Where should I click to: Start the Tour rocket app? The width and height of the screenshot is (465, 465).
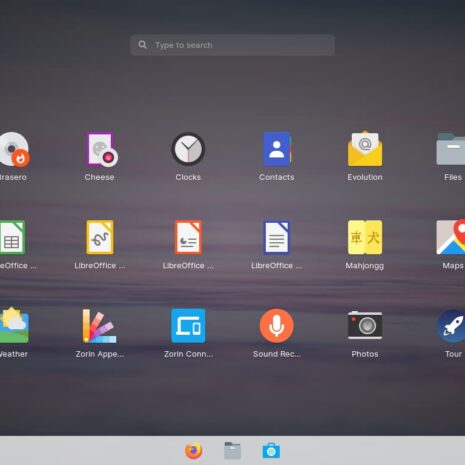tap(451, 326)
